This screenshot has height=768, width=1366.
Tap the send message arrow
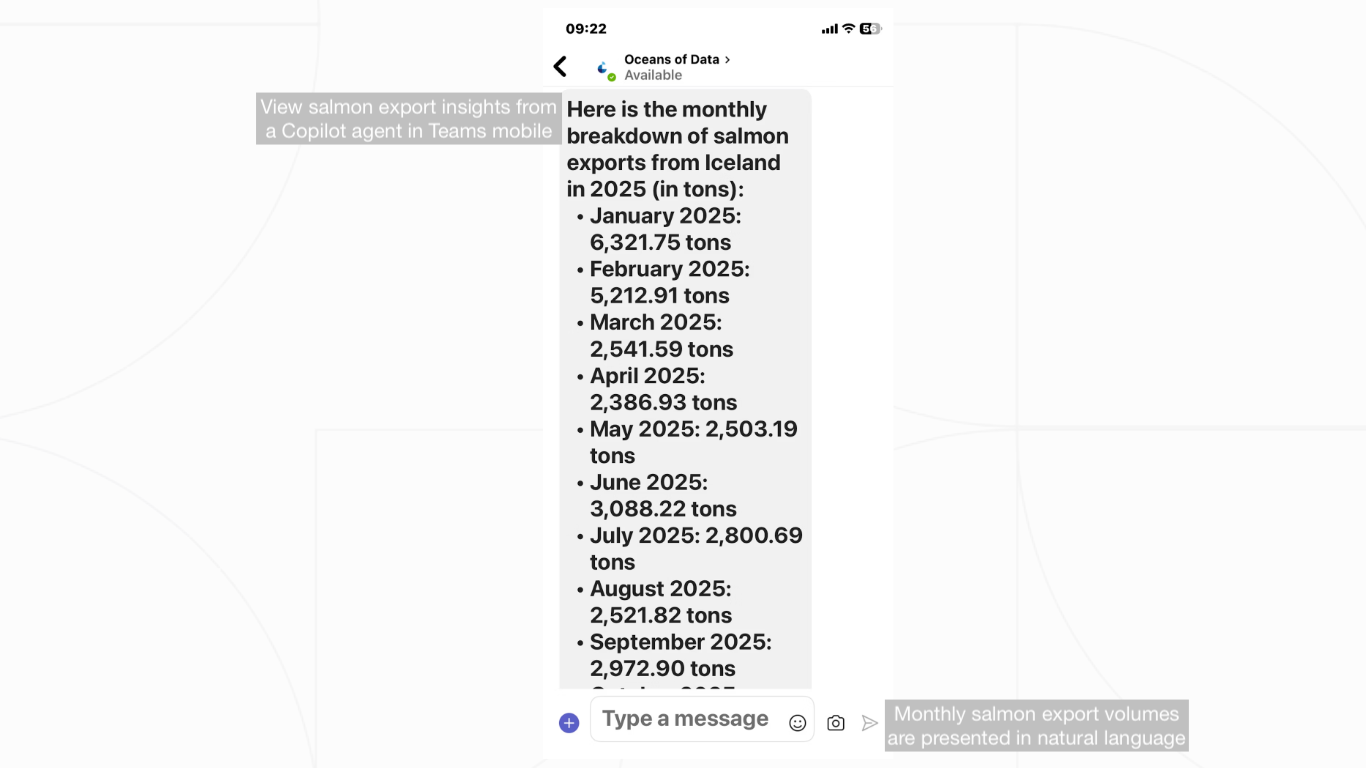pyautogui.click(x=870, y=723)
